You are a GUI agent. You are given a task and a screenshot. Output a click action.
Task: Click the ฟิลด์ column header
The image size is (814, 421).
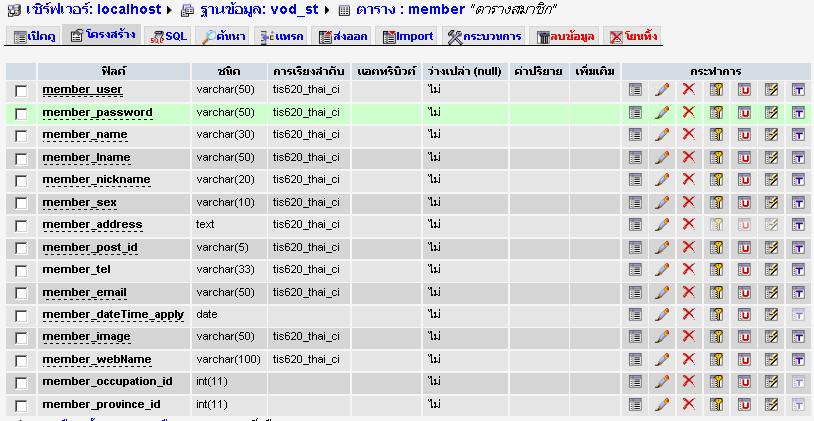click(114, 71)
